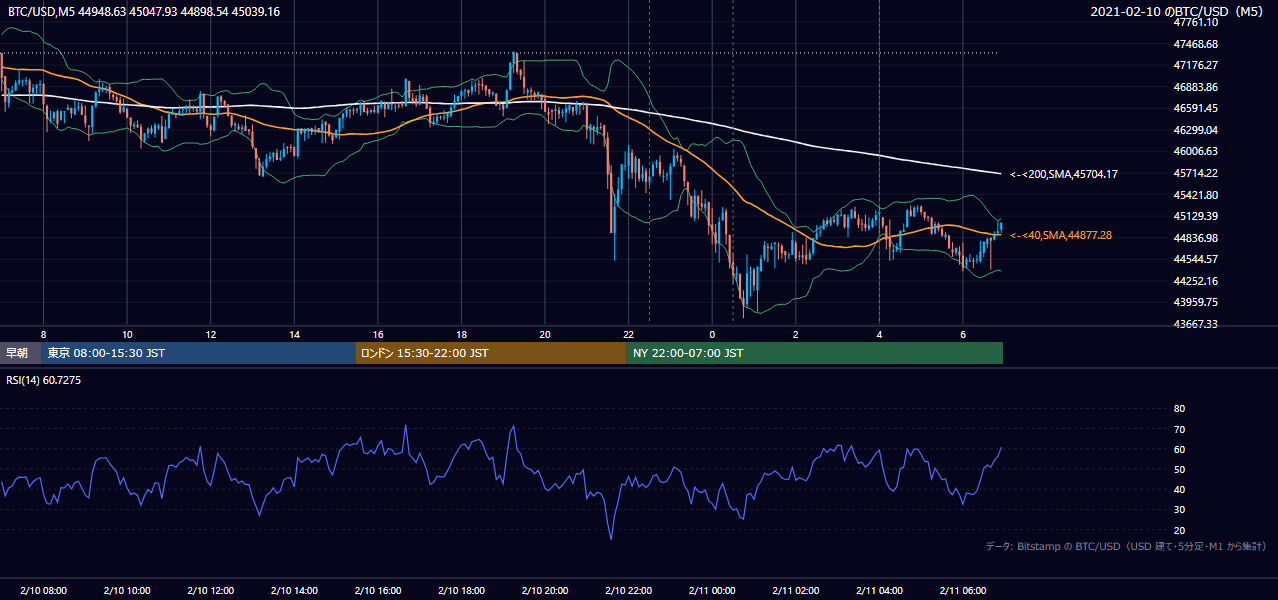Click bottom time label 2/11 02:00
The height and width of the screenshot is (600, 1278).
pyautogui.click(x=795, y=591)
